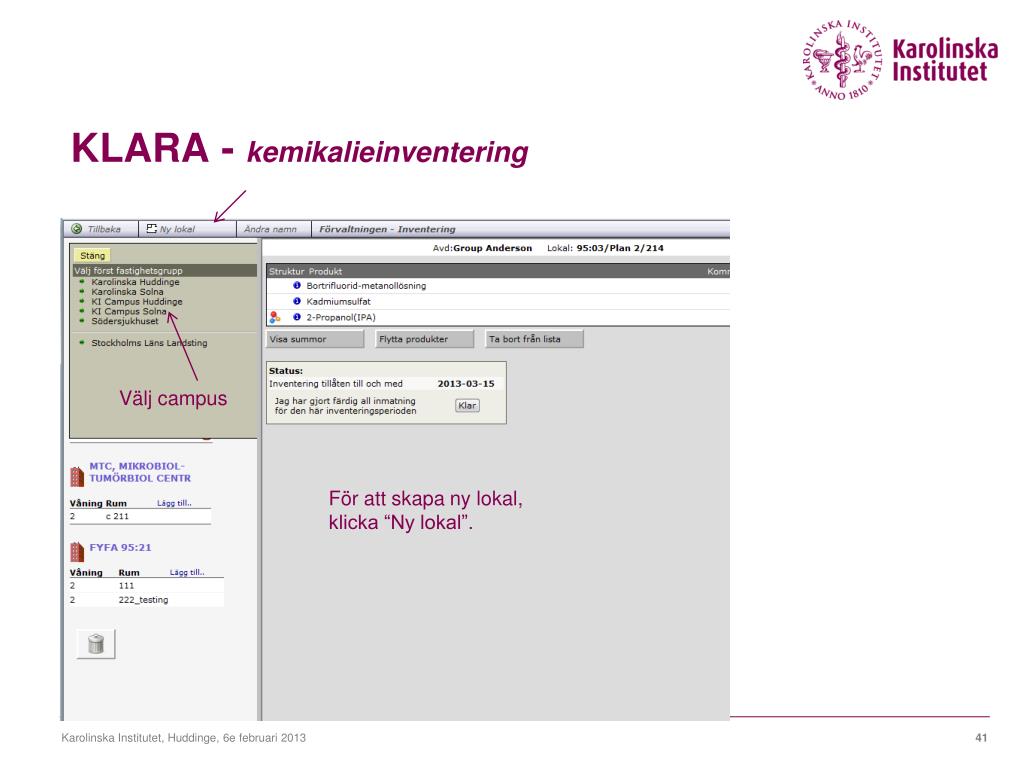This screenshot has height=768, width=1024.
Task: Click Group Anderson department label
Action: (492, 248)
